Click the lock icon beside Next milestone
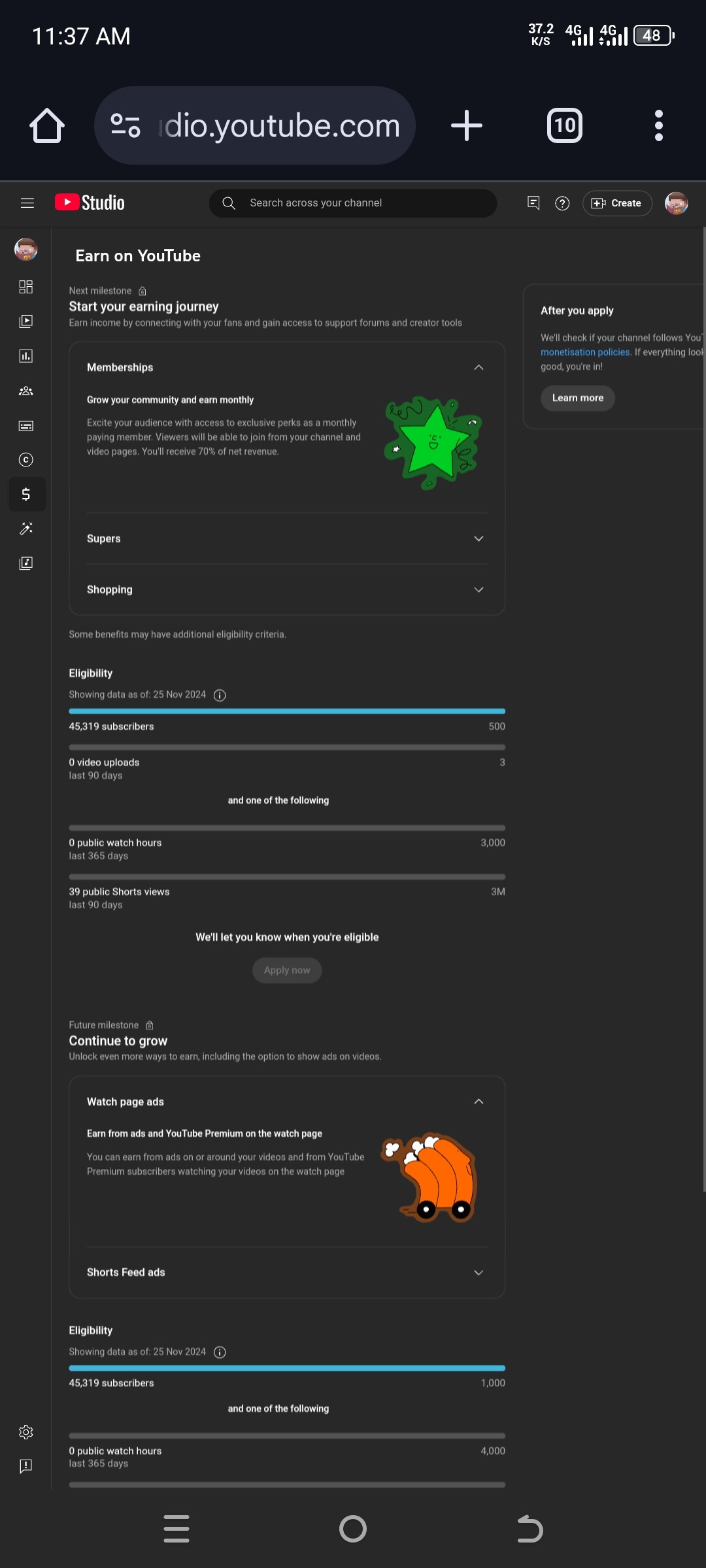The height and width of the screenshot is (1568, 706). [143, 291]
